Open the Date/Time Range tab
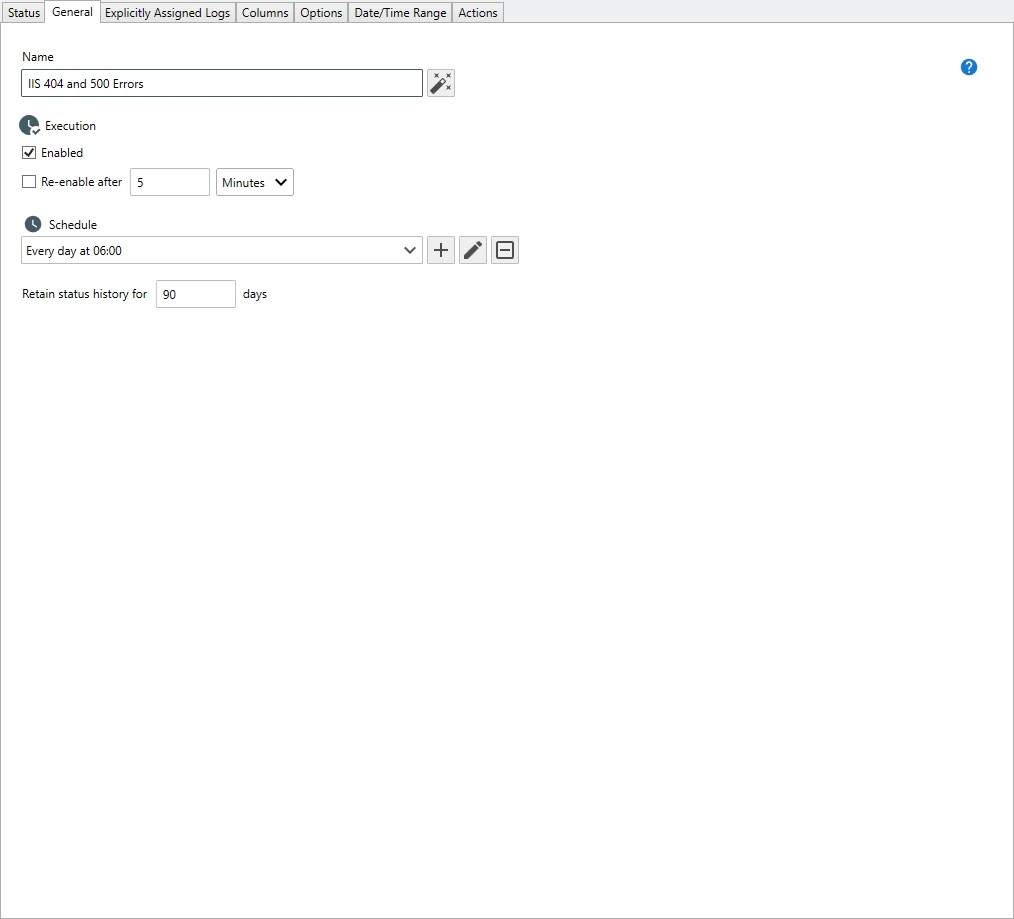 [x=400, y=13]
